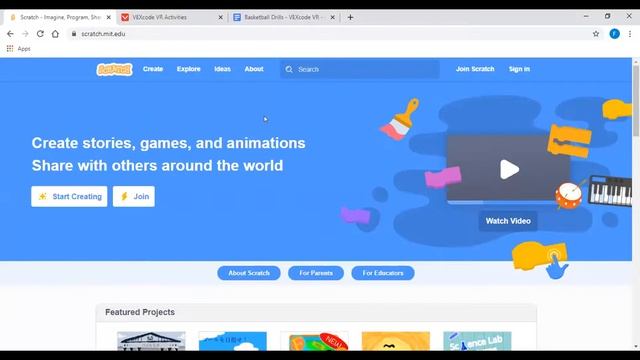Open the Chrome profile avatar

pyautogui.click(x=614, y=34)
